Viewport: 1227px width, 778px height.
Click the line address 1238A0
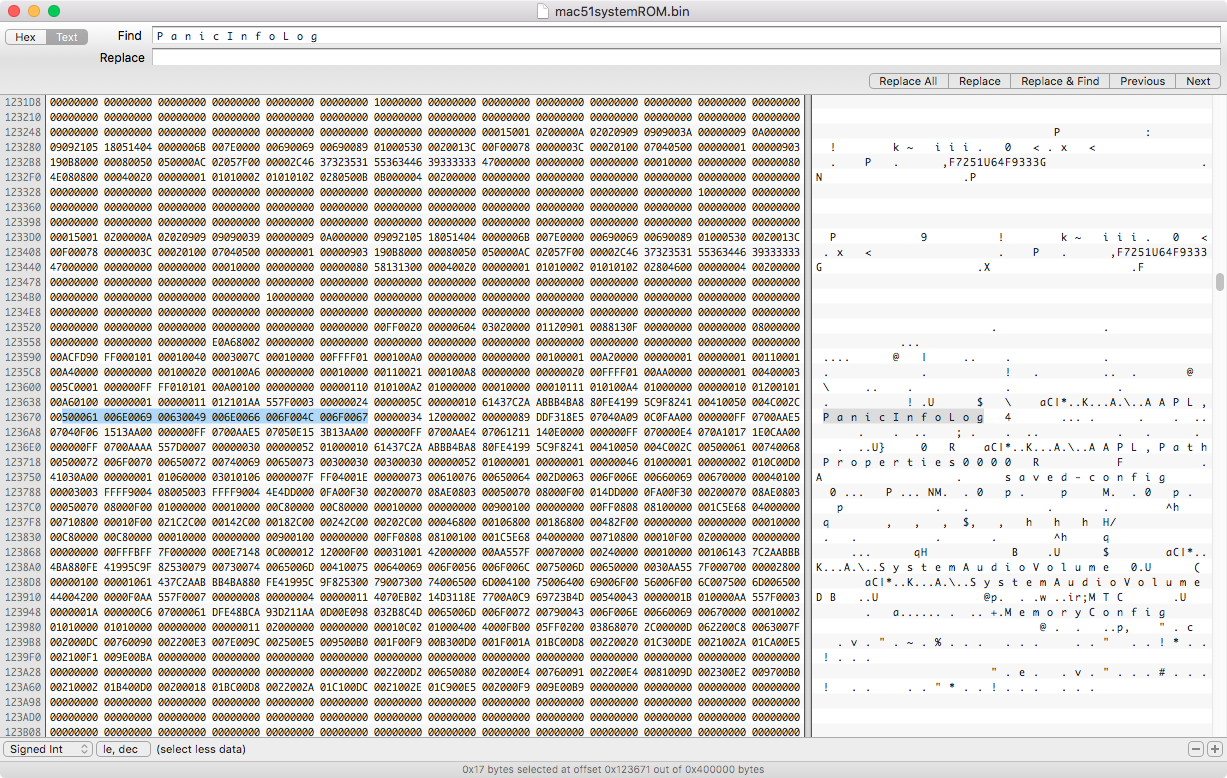coord(23,567)
